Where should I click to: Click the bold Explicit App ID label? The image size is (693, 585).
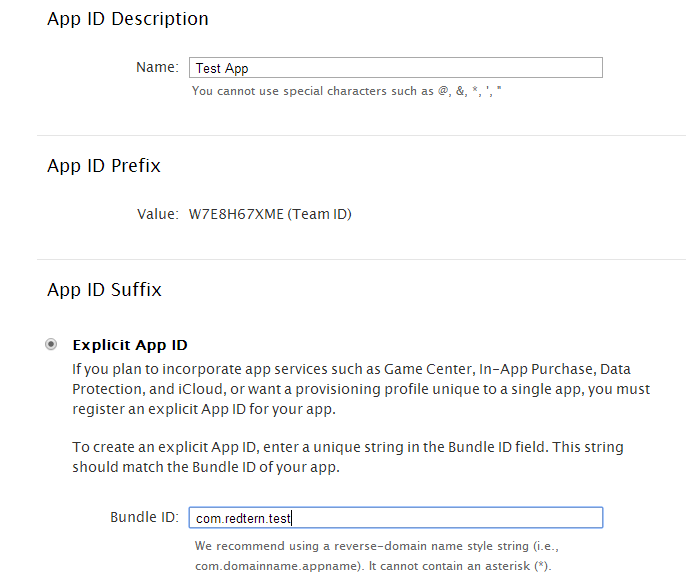(130, 345)
